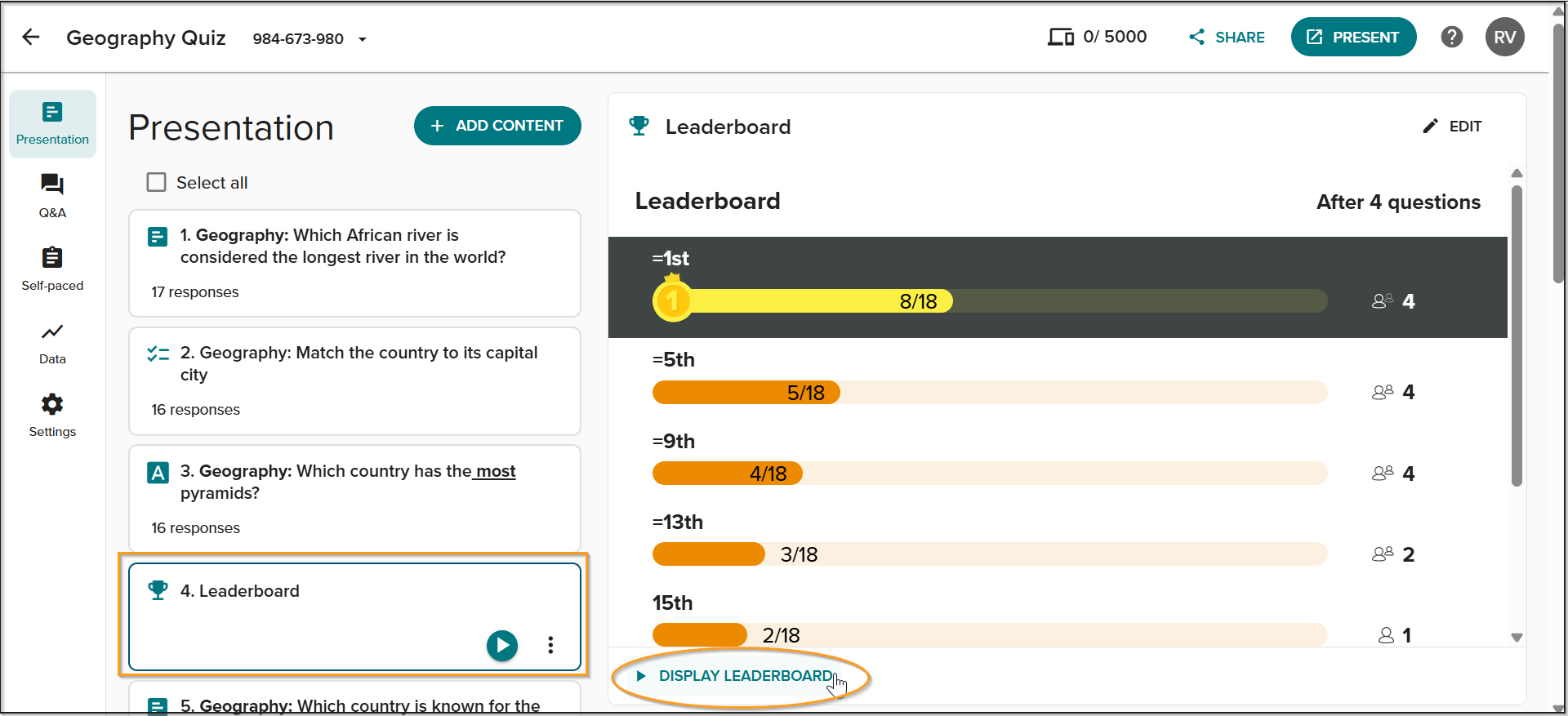This screenshot has height=716, width=1568.
Task: Click the '0/ 5000' participant count
Action: pyautogui.click(x=1115, y=37)
